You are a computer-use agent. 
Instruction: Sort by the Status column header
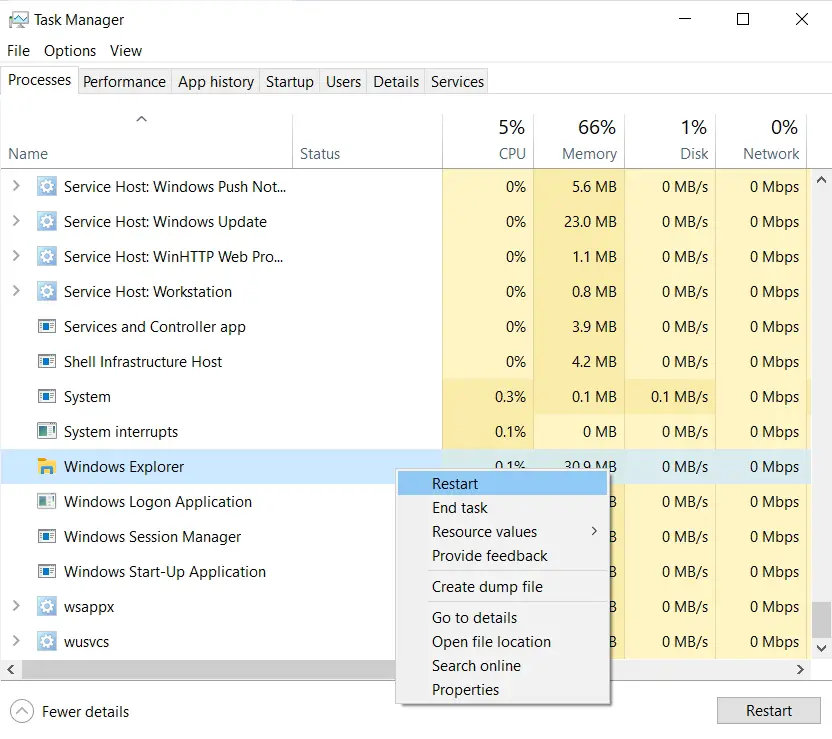(367, 141)
